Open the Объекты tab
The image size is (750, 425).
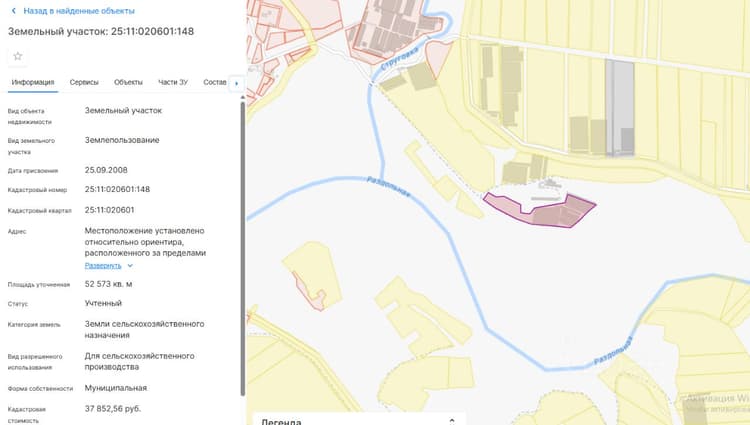(x=128, y=82)
